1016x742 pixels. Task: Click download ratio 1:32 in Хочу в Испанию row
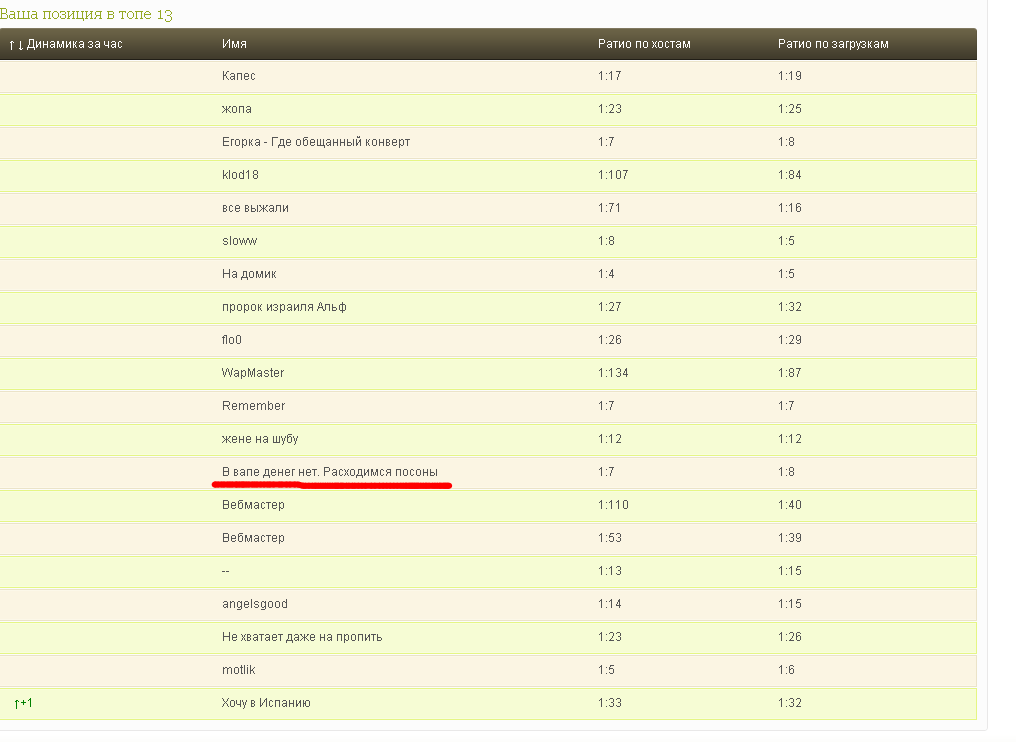[x=789, y=704]
